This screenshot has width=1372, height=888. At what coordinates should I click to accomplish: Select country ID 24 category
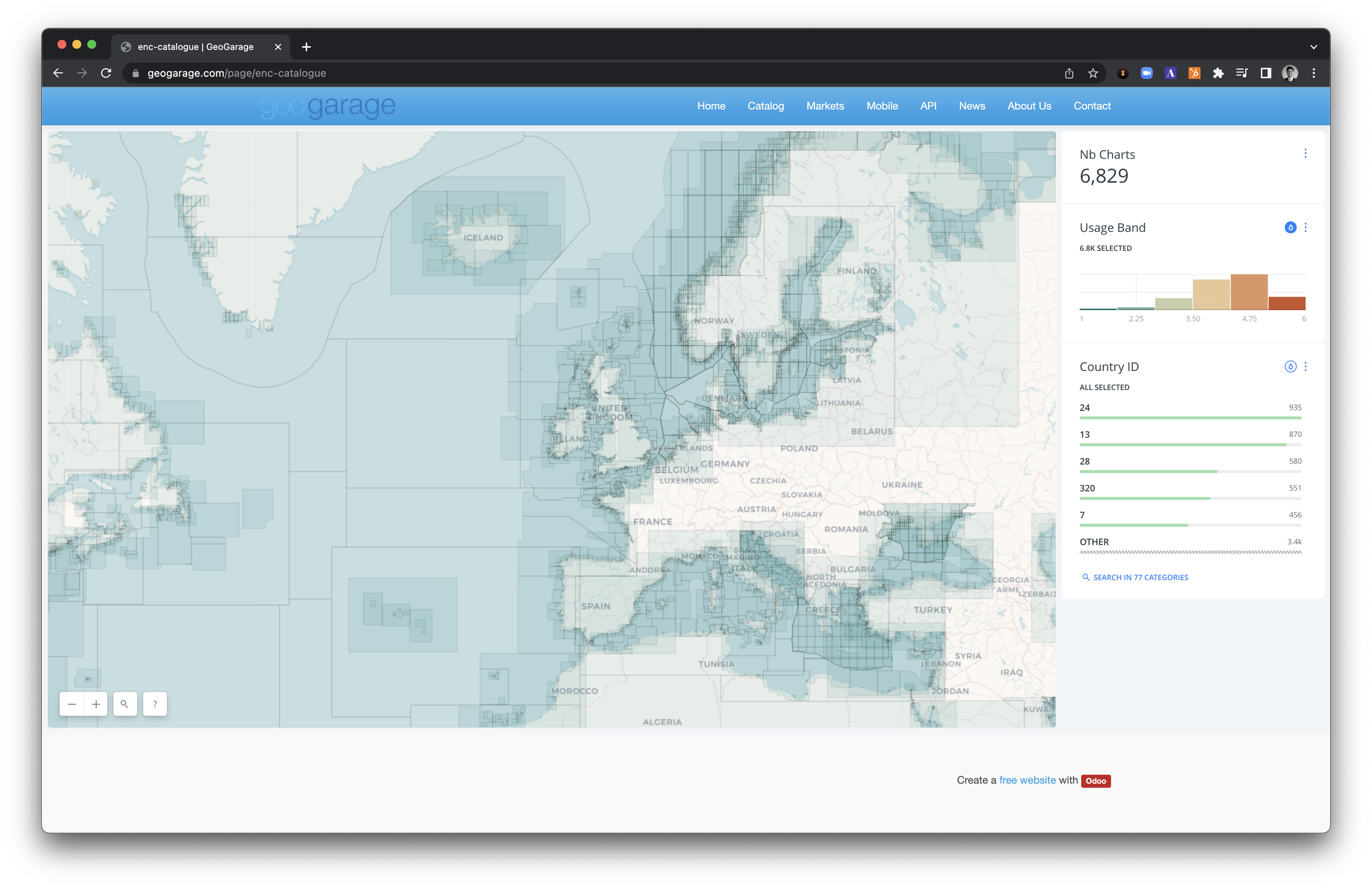[1085, 408]
